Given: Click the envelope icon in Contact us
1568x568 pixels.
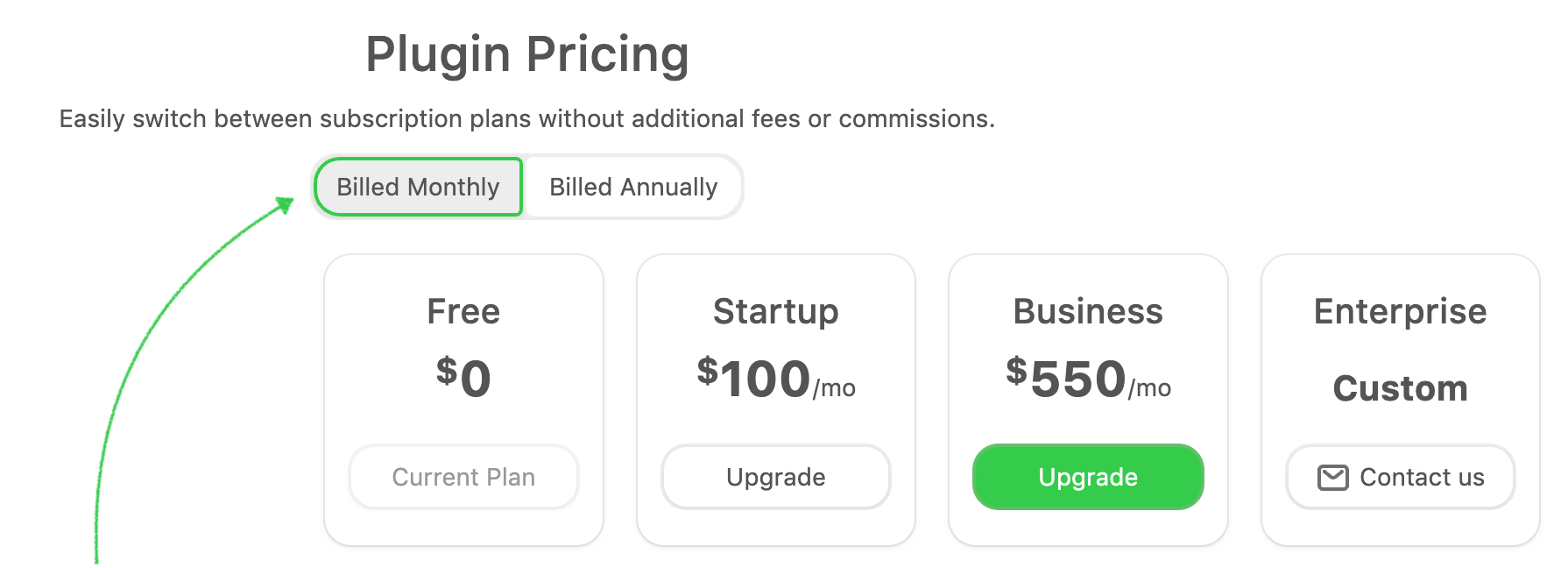Looking at the screenshot, I should (x=1332, y=478).
